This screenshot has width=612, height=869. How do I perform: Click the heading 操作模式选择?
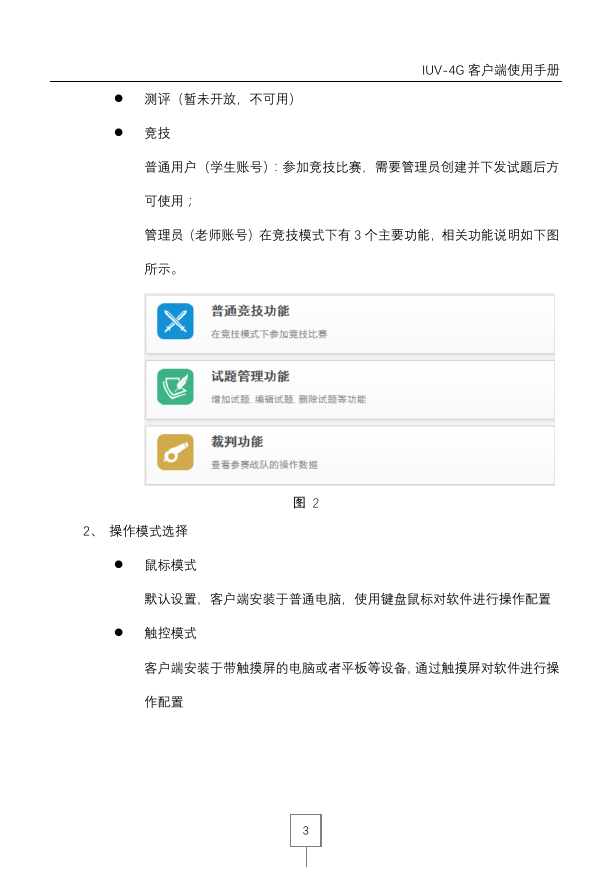pyautogui.click(x=149, y=531)
